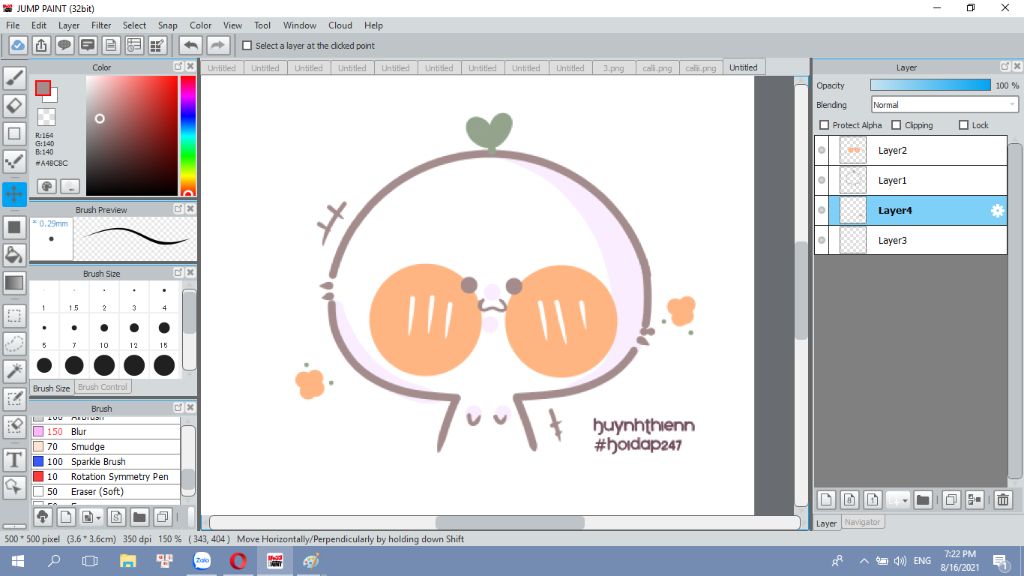The height and width of the screenshot is (576, 1024).
Task: Select the Operation tool icon
Action: 14,487
